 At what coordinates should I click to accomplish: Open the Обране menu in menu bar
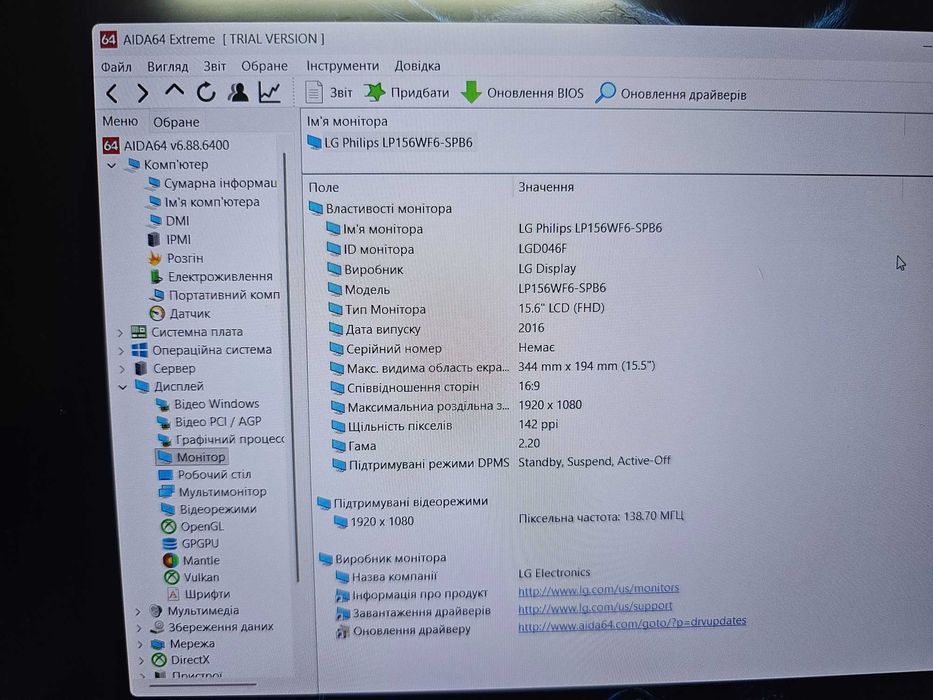click(x=264, y=65)
